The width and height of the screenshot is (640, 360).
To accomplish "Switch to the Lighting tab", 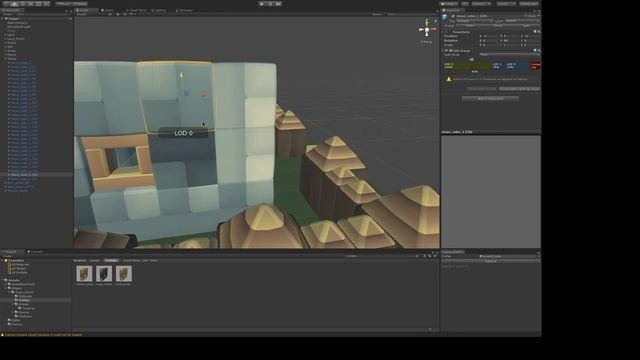I will (159, 10).
